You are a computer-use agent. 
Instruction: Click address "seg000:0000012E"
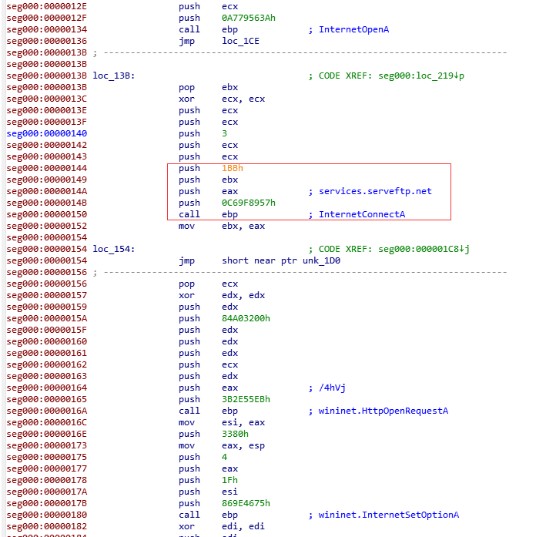click(47, 7)
